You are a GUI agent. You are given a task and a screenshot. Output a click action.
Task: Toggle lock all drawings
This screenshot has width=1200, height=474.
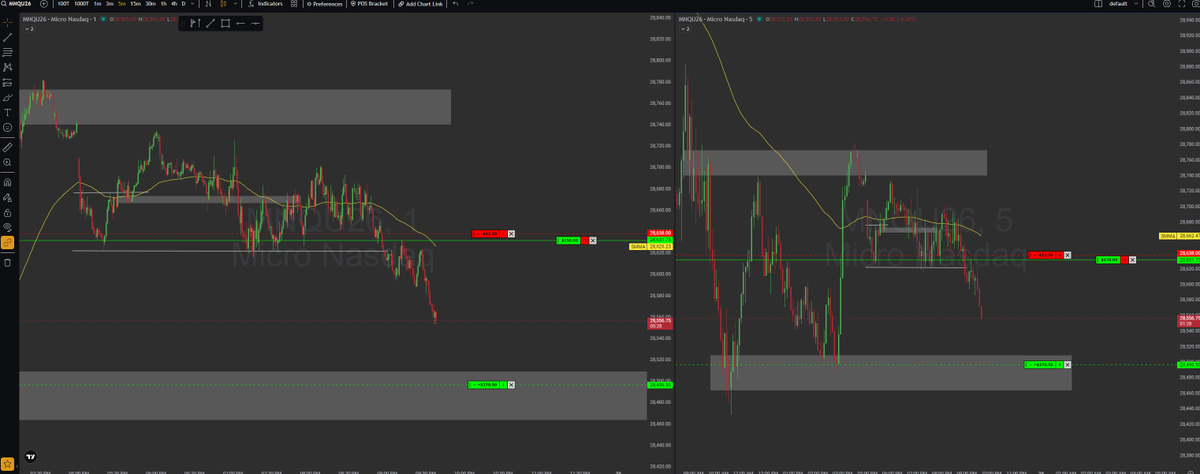click(x=7, y=212)
